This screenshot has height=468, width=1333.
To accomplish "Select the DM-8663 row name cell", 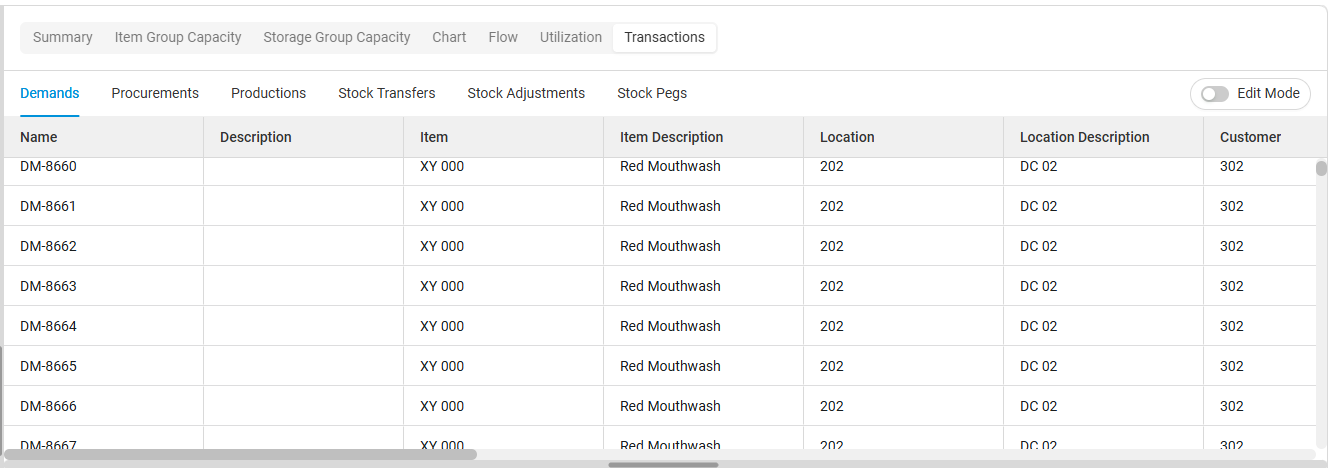I will (x=48, y=287).
